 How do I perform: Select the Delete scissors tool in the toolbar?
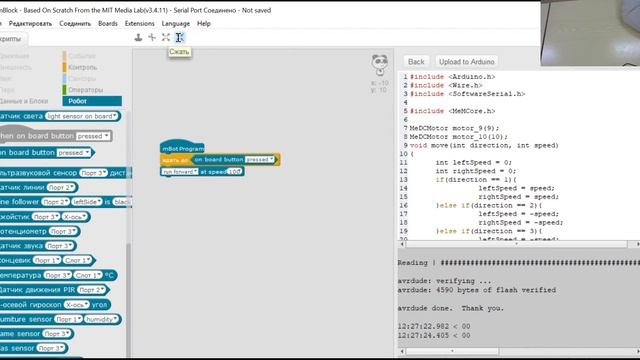pos(152,38)
